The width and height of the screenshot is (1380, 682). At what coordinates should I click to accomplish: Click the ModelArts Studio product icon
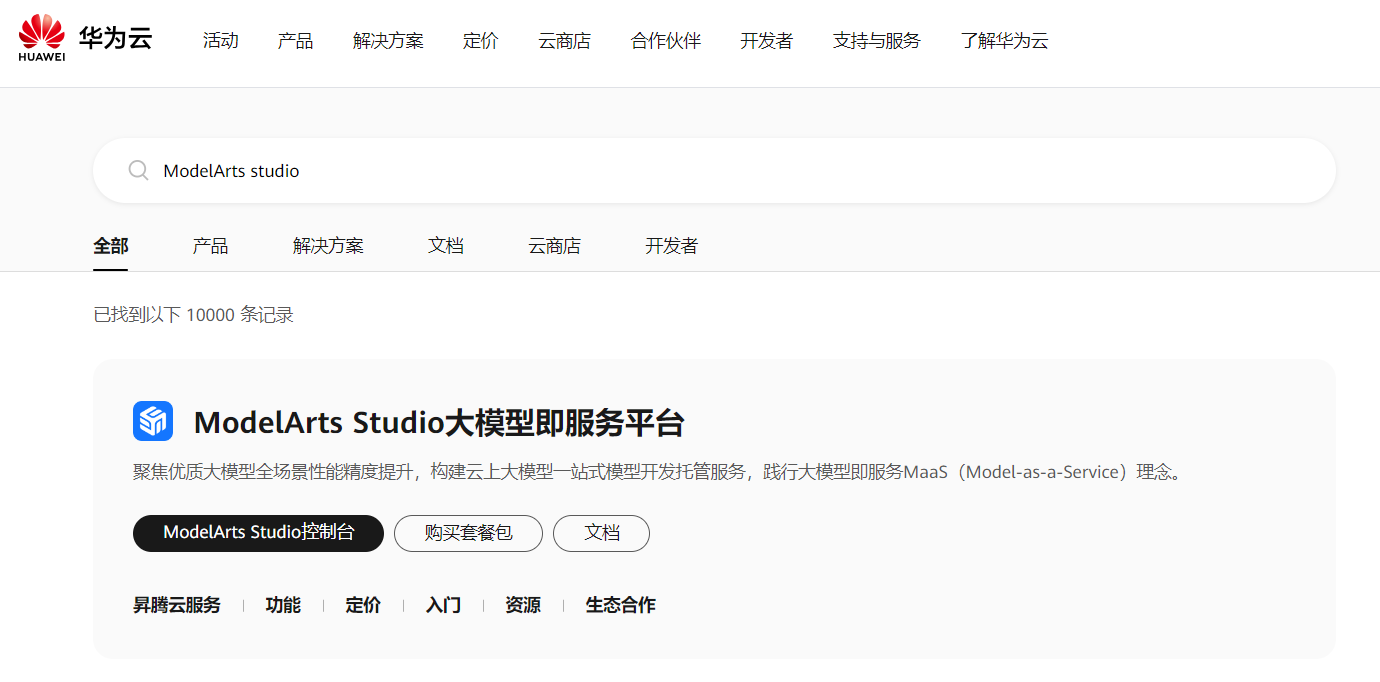(x=153, y=422)
